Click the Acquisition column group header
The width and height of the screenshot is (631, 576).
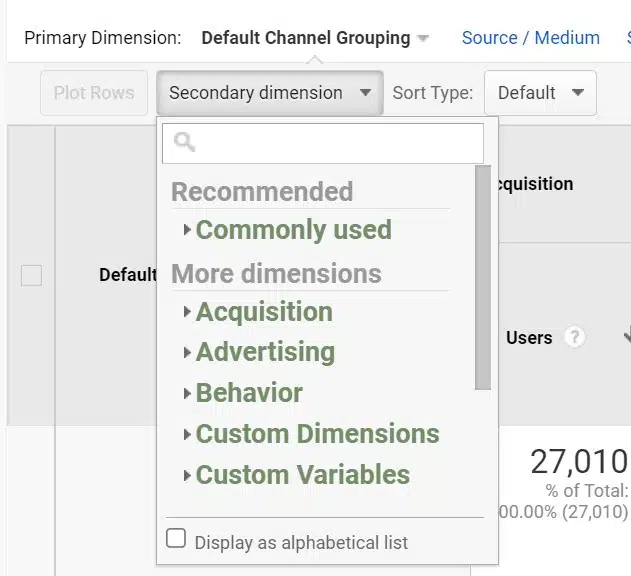tap(535, 184)
